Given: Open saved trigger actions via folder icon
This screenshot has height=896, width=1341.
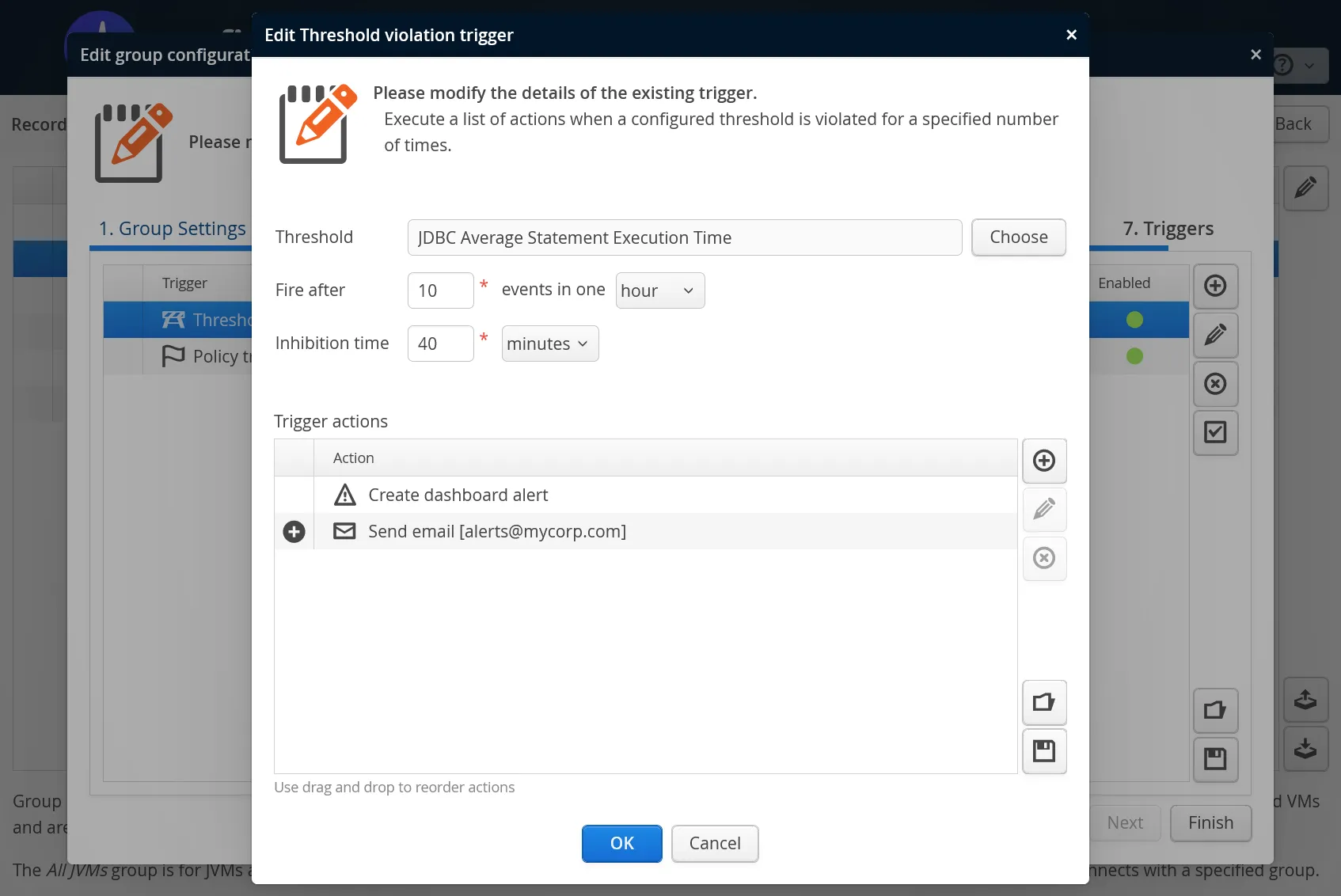Looking at the screenshot, I should click(x=1044, y=702).
